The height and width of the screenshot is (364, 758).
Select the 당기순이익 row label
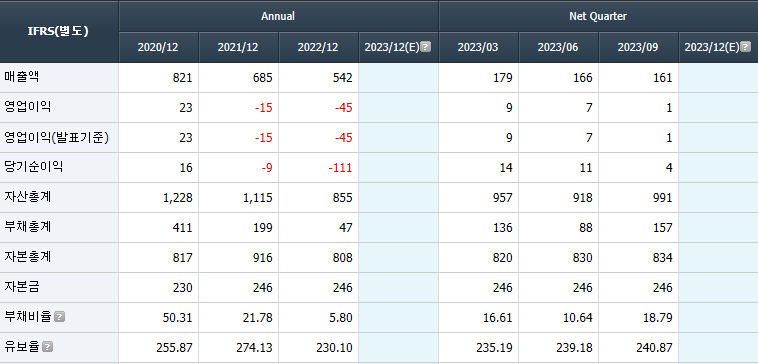[x=33, y=167]
